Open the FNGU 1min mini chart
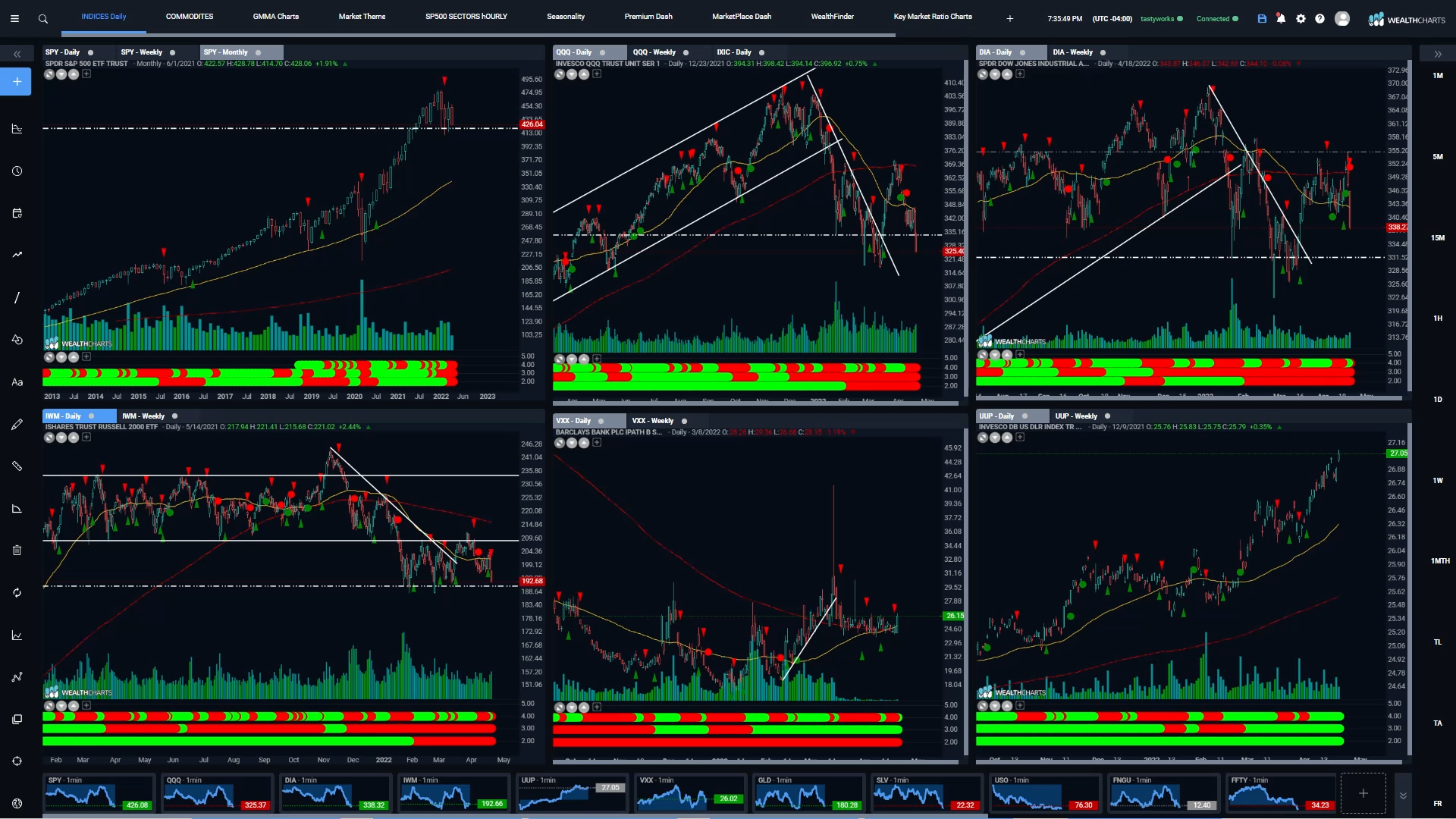The image size is (1456, 819). (1165, 793)
